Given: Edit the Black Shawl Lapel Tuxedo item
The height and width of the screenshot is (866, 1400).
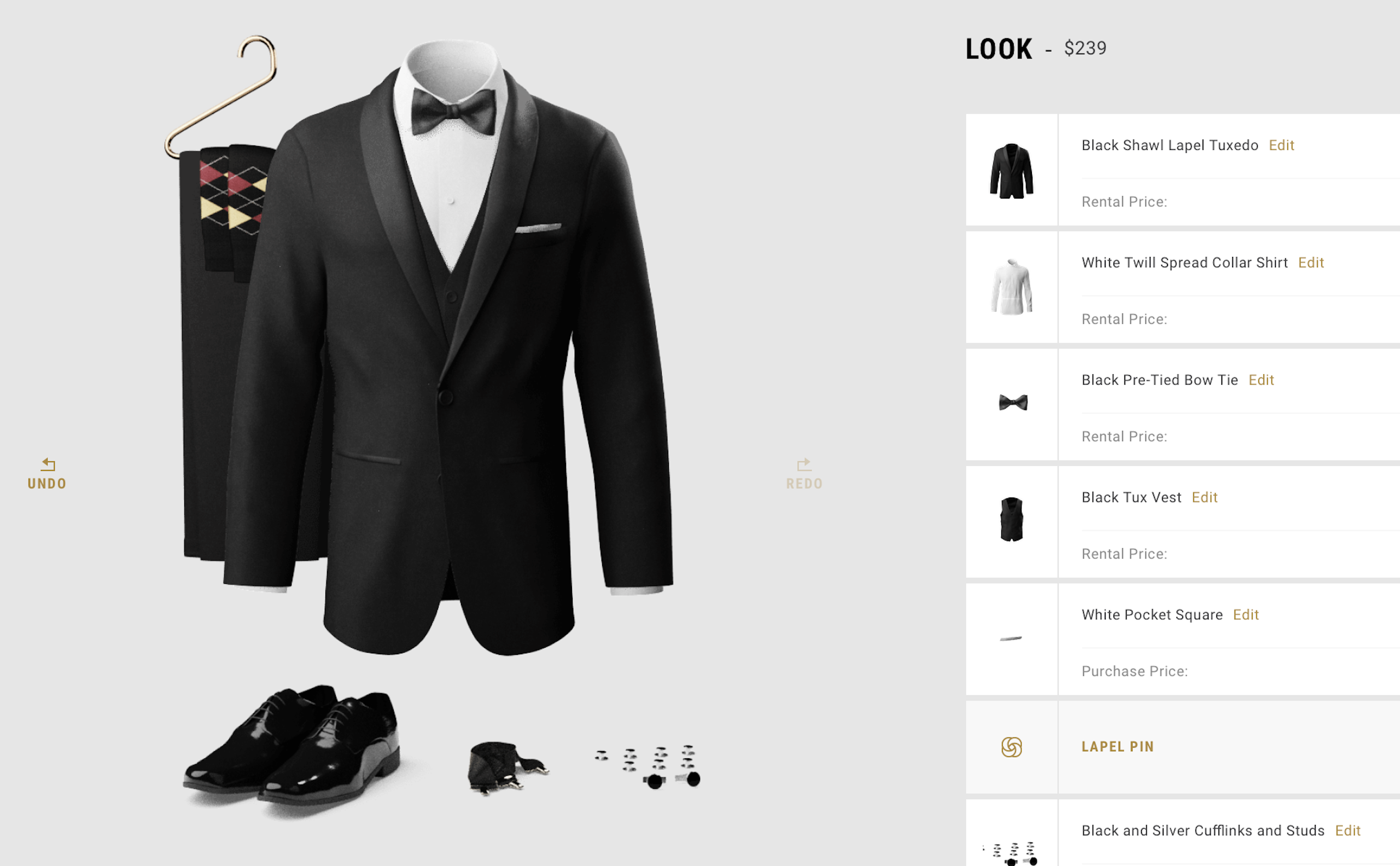Looking at the screenshot, I should tap(1281, 145).
